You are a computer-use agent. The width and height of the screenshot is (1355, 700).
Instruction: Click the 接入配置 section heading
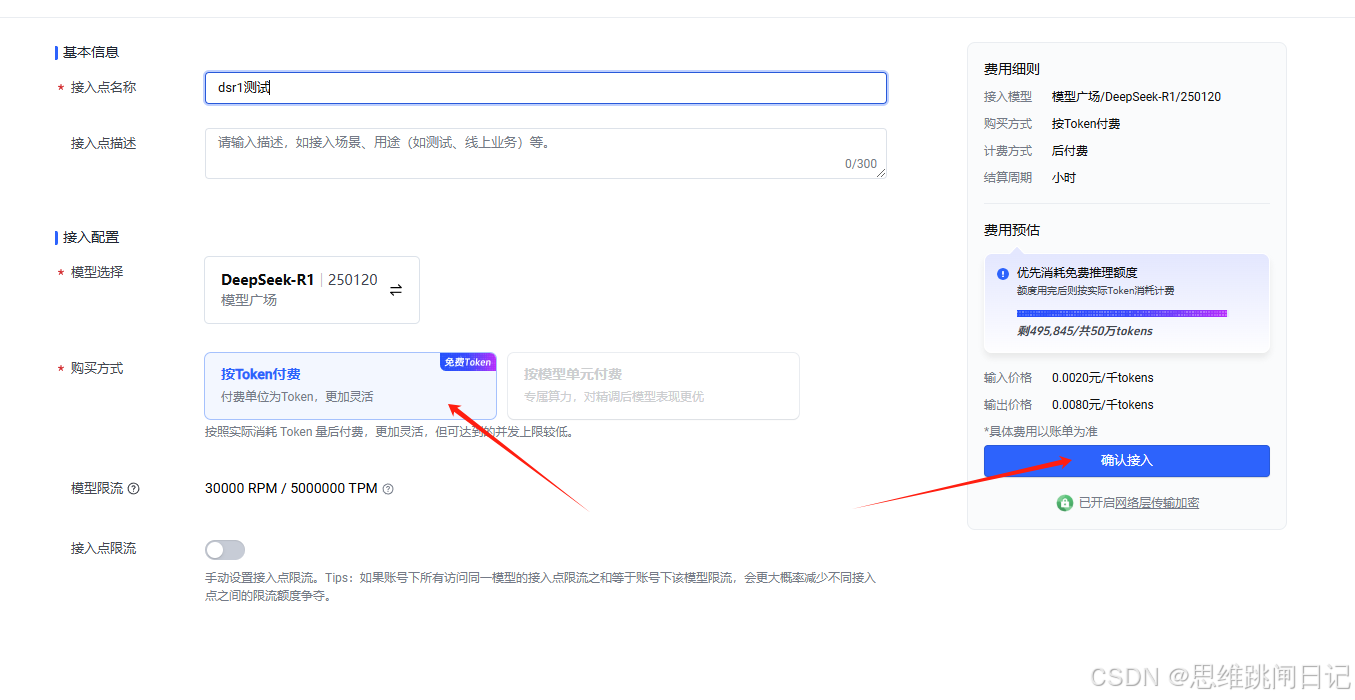coord(91,237)
